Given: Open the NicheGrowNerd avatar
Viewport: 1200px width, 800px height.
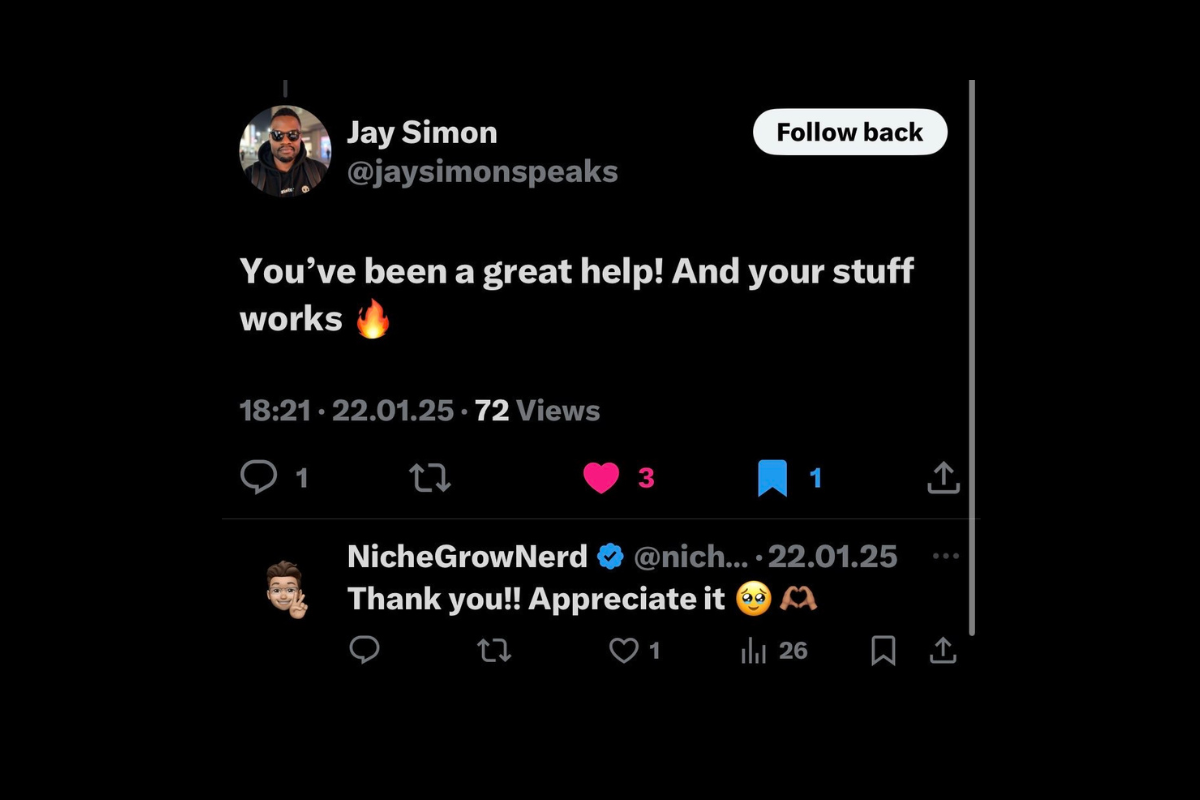Looking at the screenshot, I should [286, 589].
